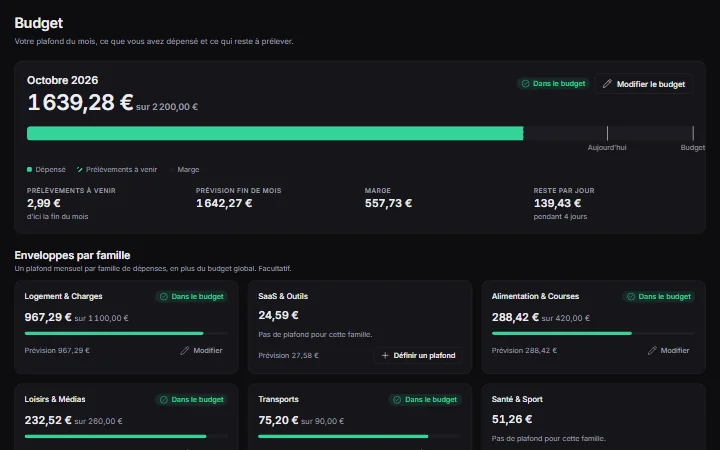Click the Loisirs & Médias card title
The image size is (720, 450).
55,399
